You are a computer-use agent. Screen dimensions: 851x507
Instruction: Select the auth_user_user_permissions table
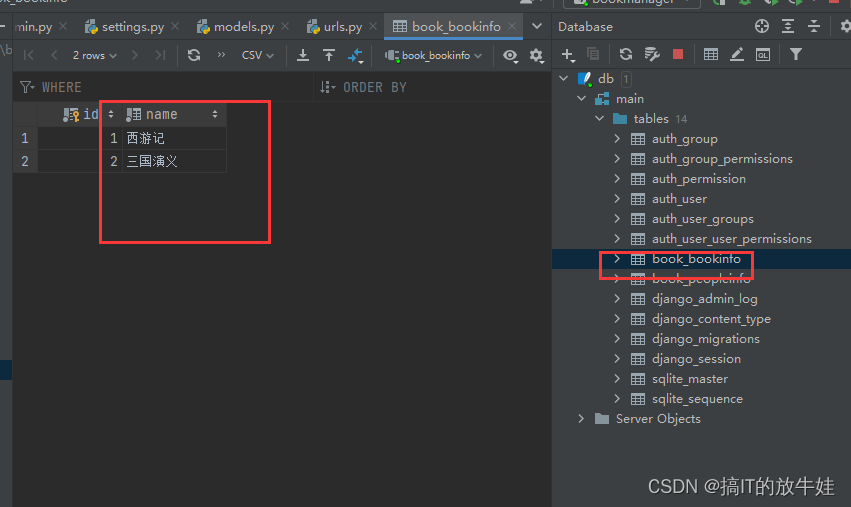732,239
